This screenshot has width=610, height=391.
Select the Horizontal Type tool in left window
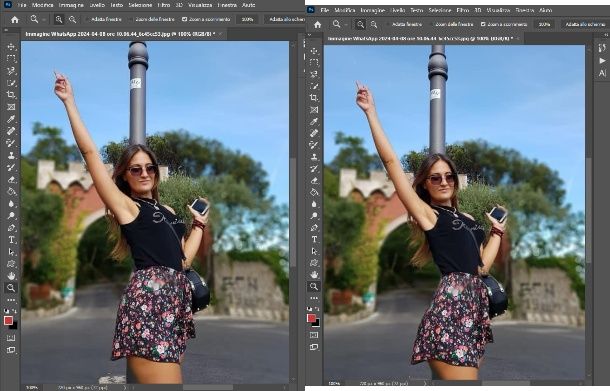click(x=11, y=240)
